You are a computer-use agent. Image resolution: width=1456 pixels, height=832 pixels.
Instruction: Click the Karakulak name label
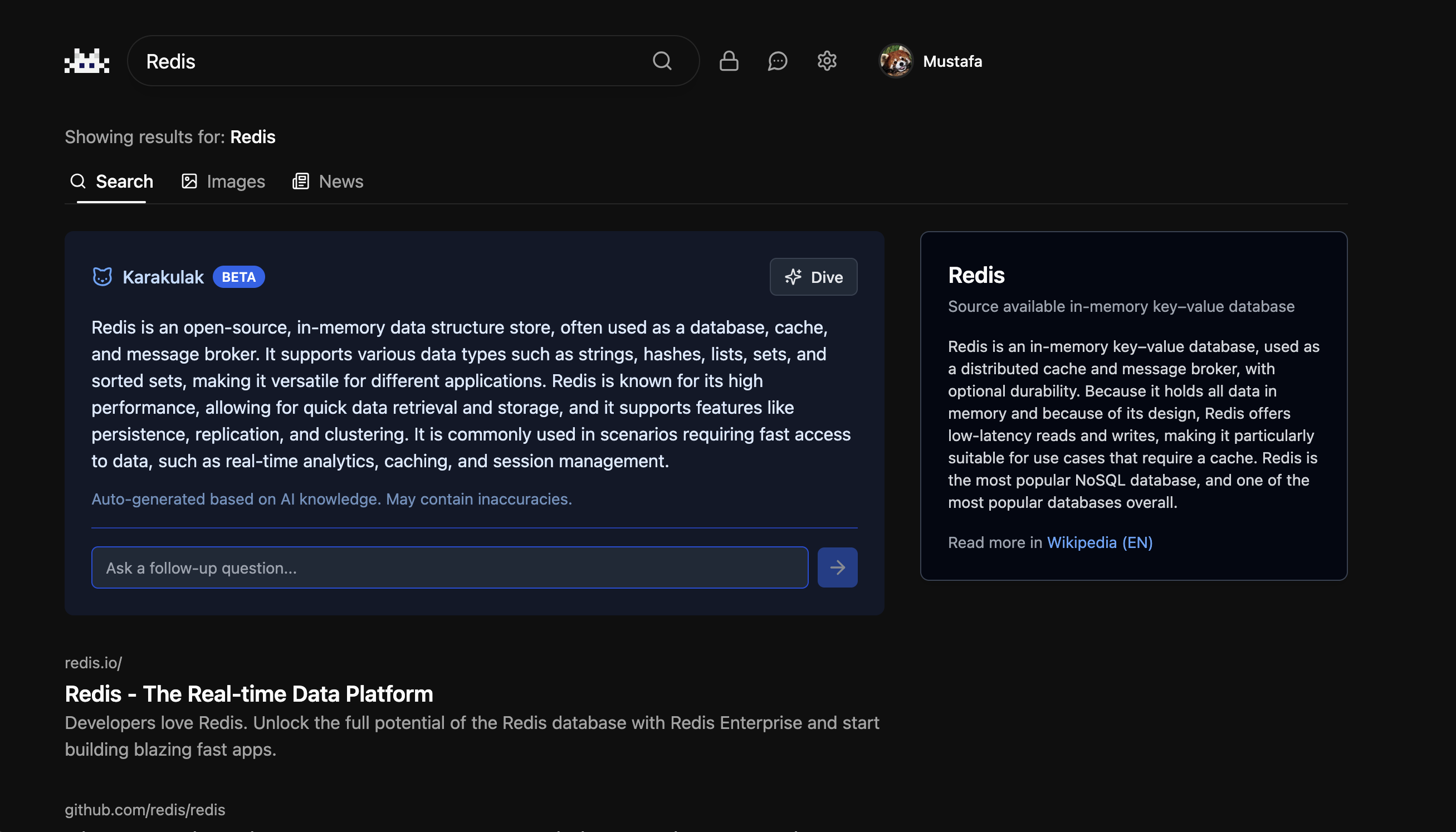tap(163, 277)
